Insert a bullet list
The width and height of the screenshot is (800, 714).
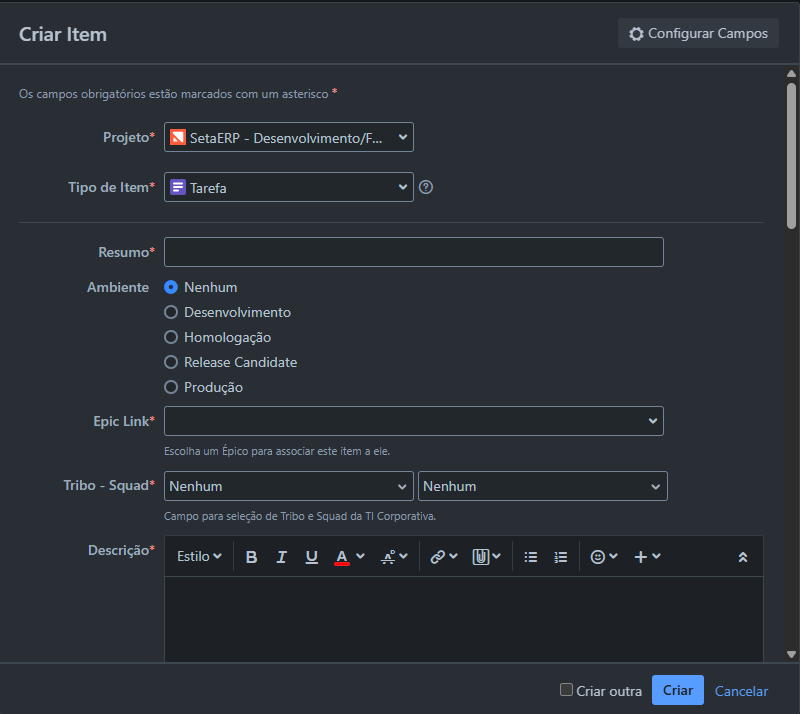[531, 557]
